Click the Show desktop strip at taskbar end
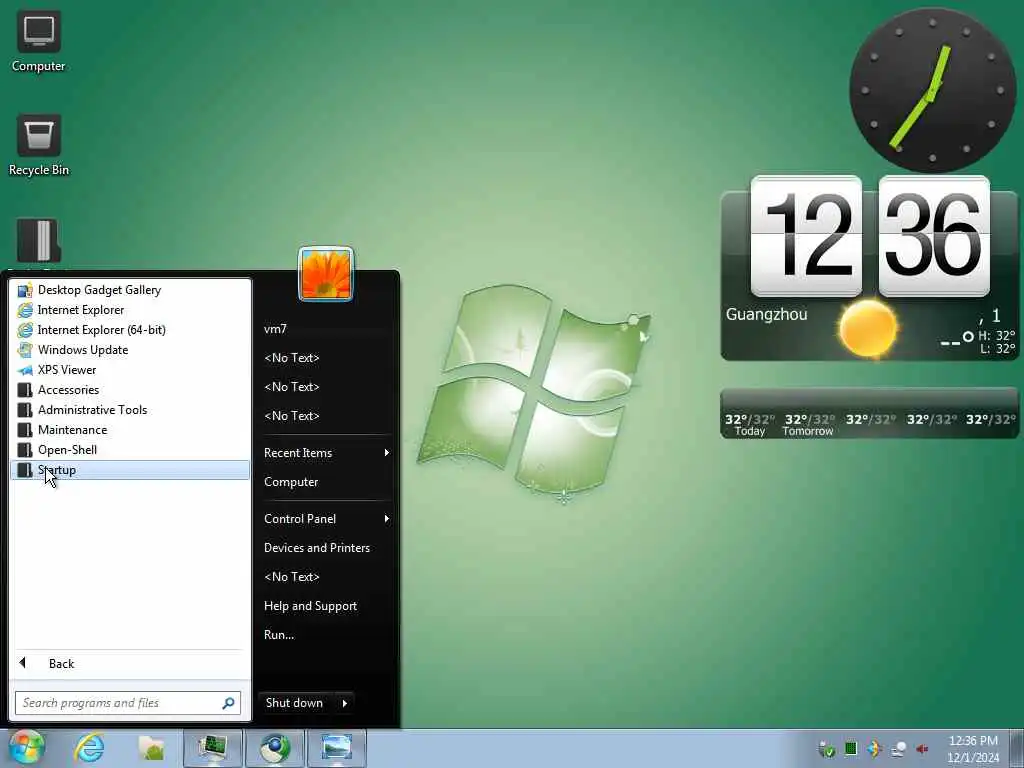 click(x=1017, y=748)
